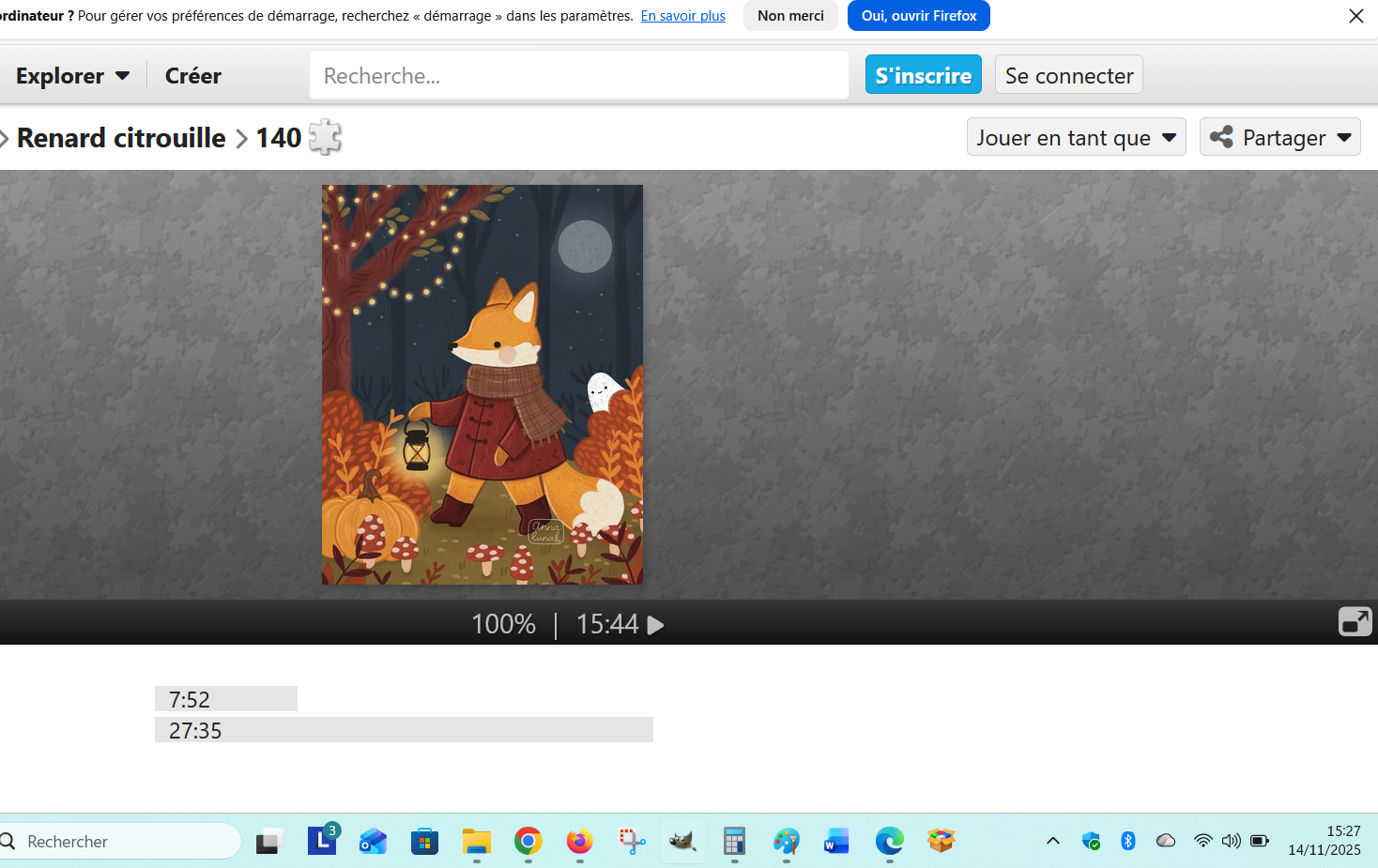This screenshot has width=1378, height=868.
Task: Switch to GIMP in the taskbar
Action: click(683, 842)
